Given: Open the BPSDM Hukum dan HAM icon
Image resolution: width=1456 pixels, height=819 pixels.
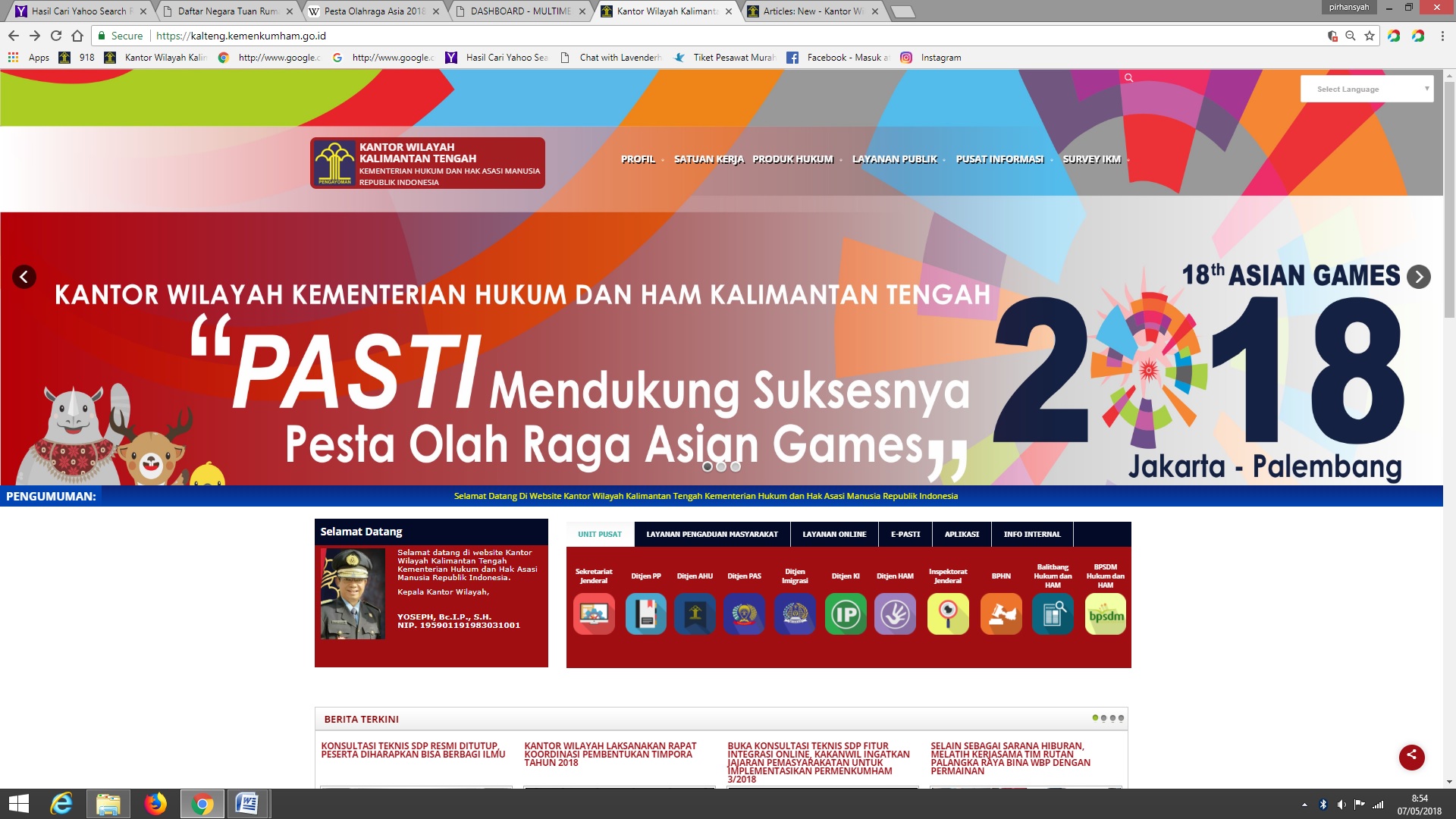Looking at the screenshot, I should (x=1106, y=614).
